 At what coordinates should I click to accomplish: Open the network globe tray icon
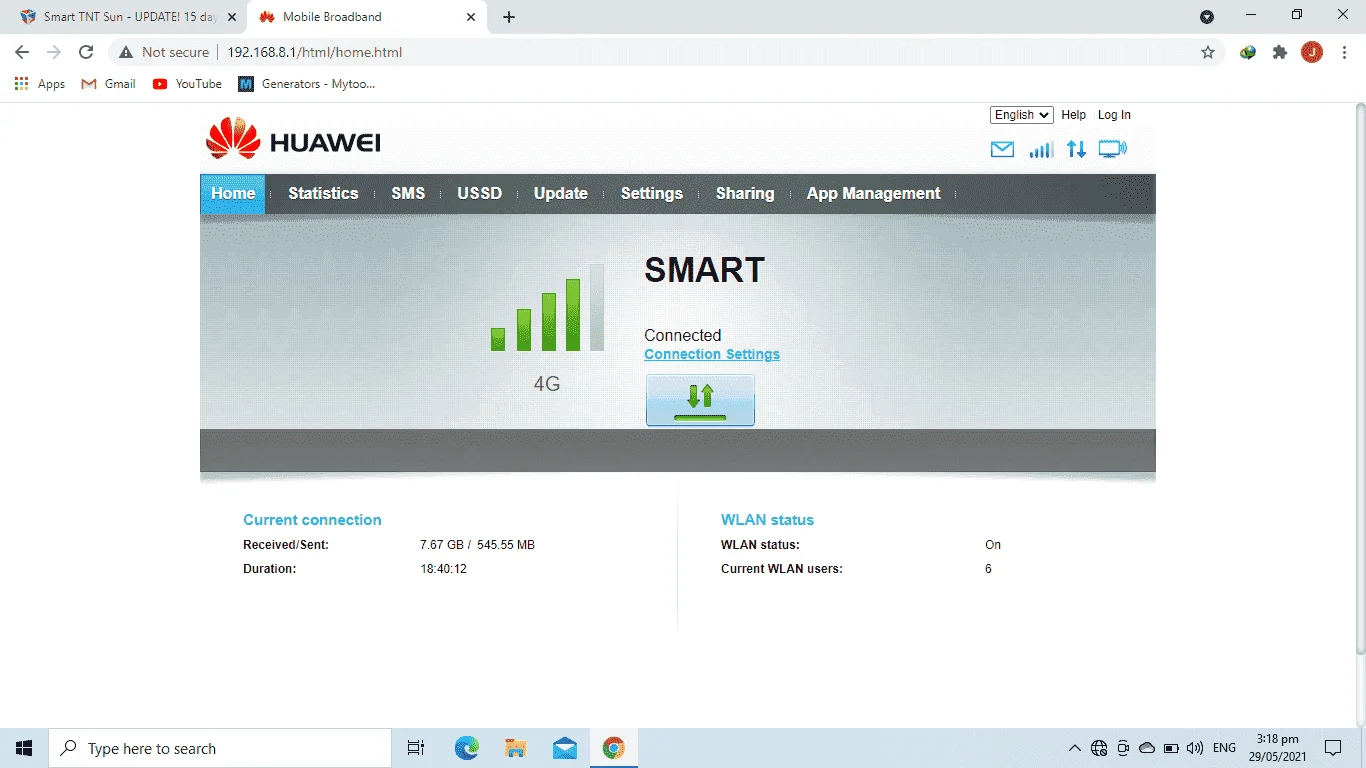point(1099,748)
